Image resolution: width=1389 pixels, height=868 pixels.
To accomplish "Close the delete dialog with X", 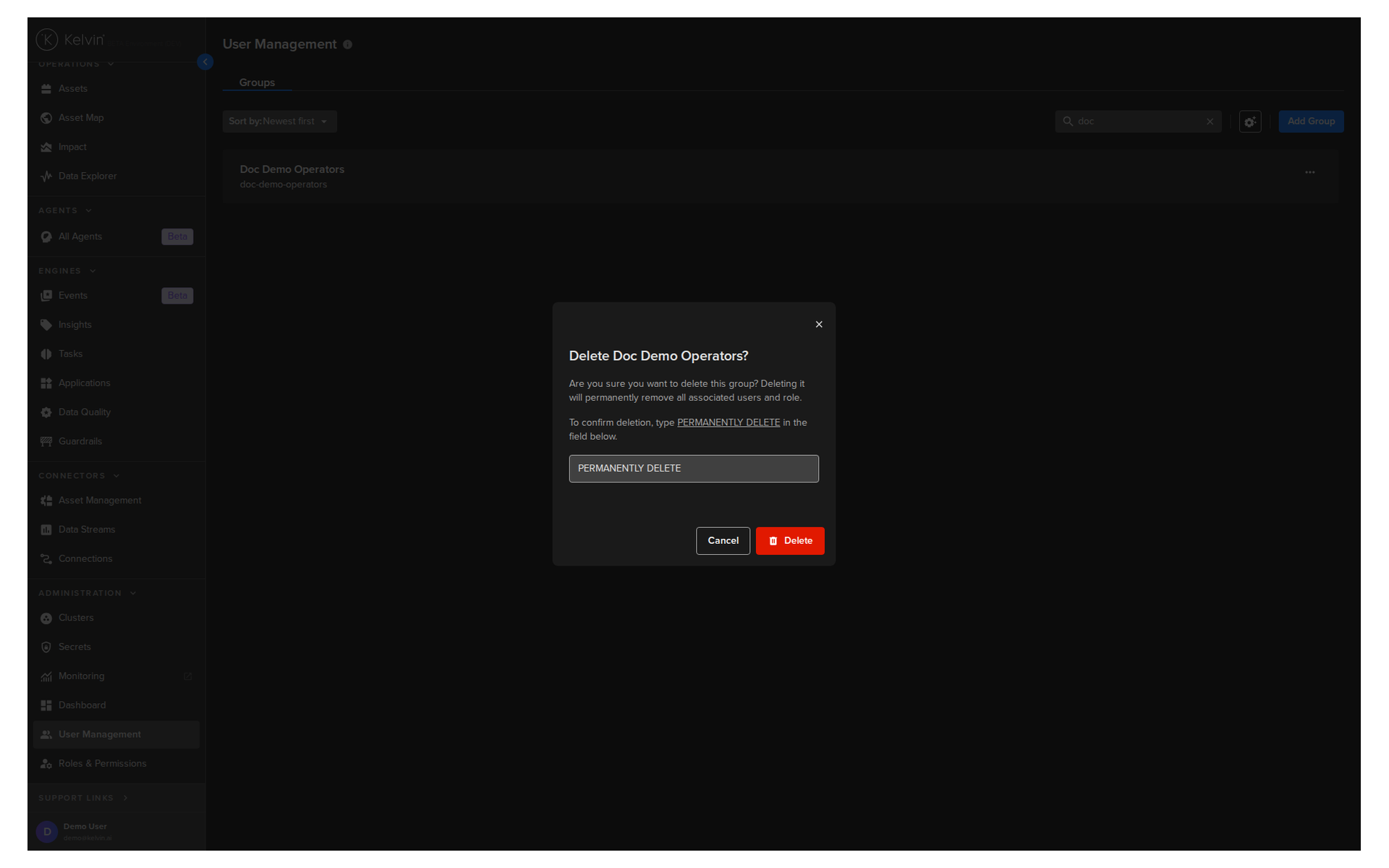I will pyautogui.click(x=819, y=324).
